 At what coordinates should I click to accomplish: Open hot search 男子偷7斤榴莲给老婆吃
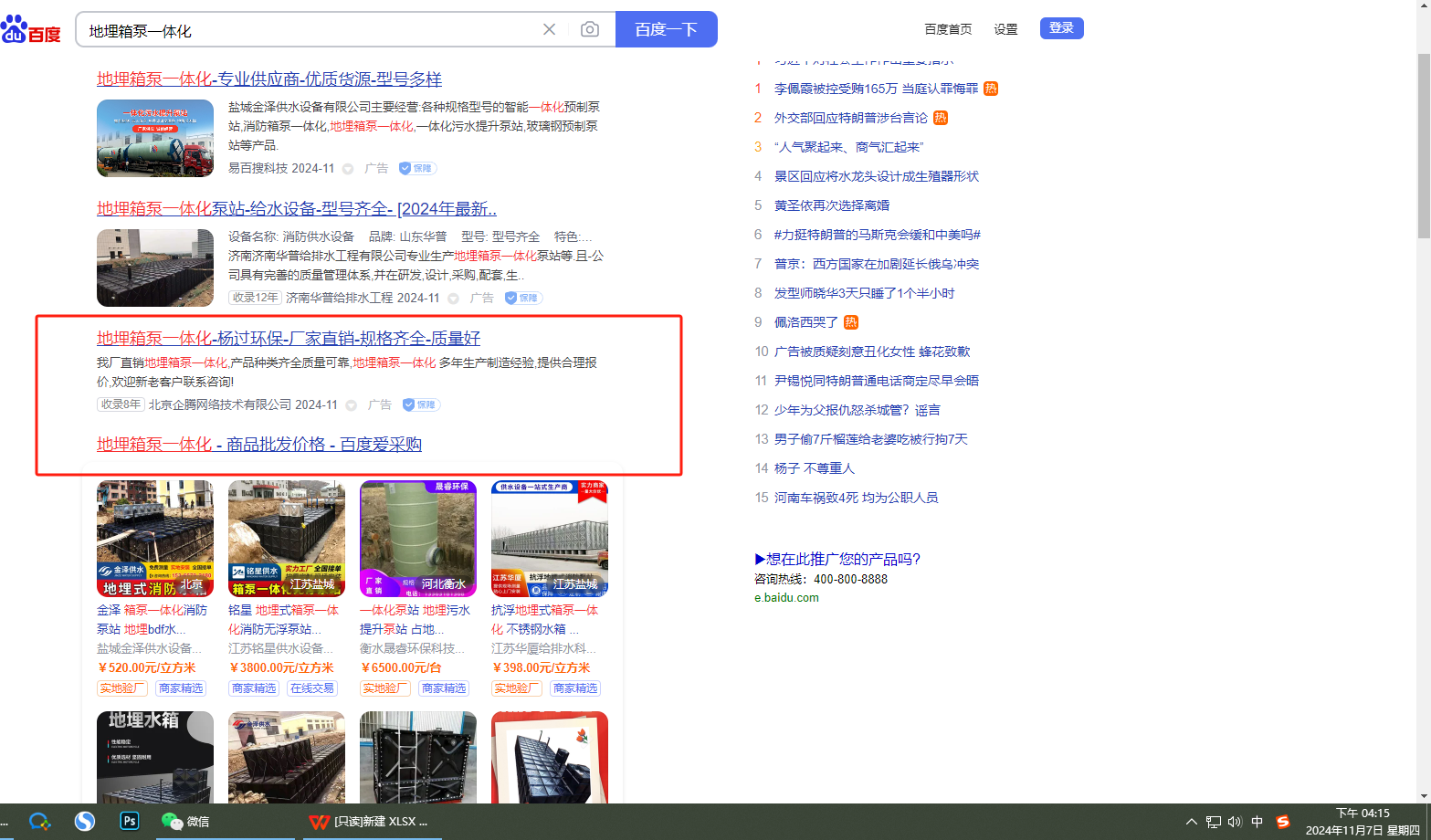coord(871,439)
